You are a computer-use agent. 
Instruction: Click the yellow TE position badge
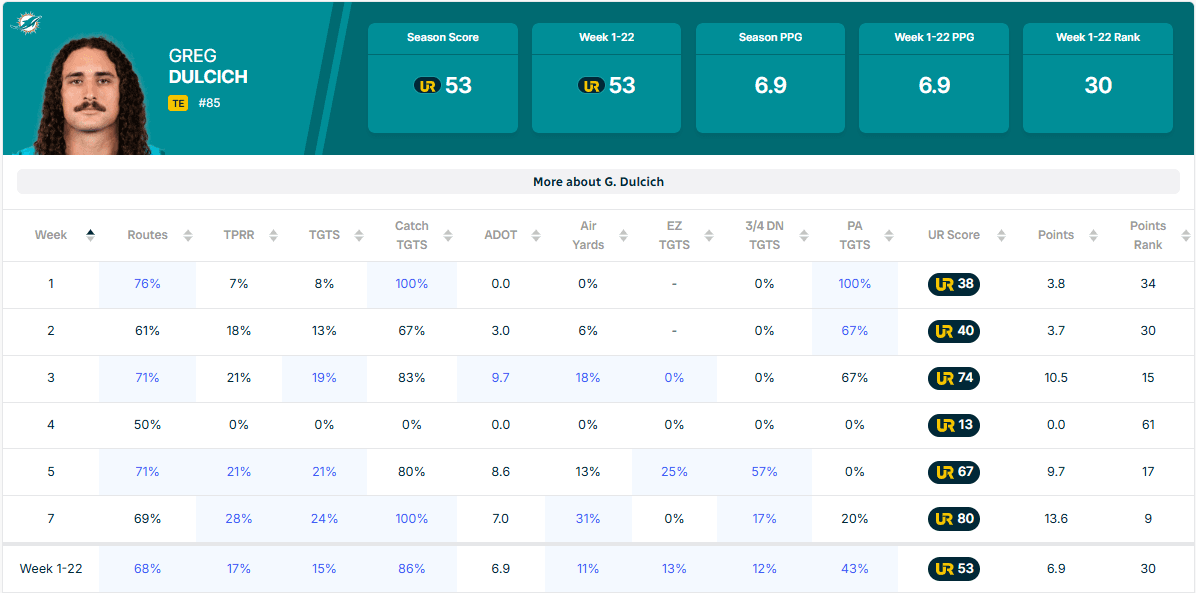(178, 103)
